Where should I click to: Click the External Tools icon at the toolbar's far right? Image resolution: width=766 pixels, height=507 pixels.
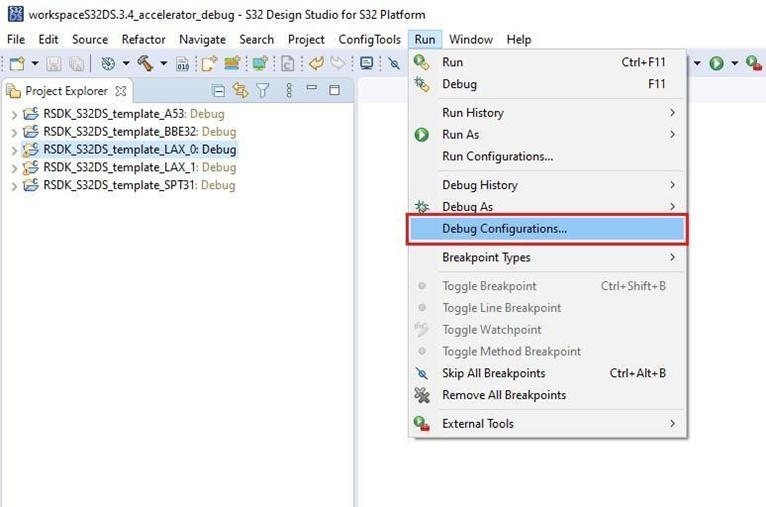coord(754,63)
